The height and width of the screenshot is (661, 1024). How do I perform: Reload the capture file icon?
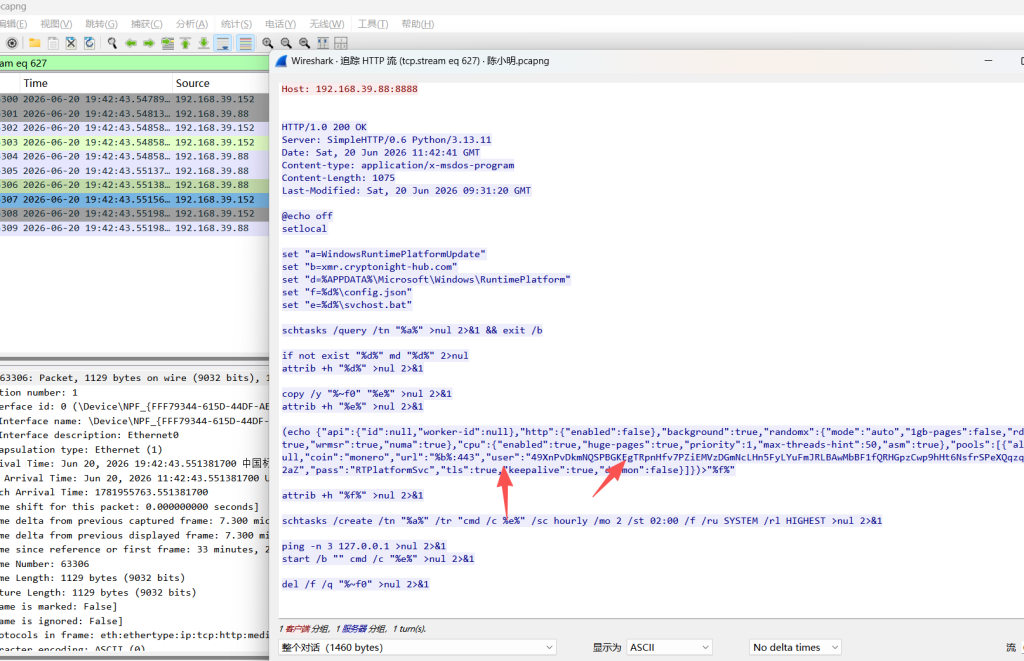[x=89, y=43]
